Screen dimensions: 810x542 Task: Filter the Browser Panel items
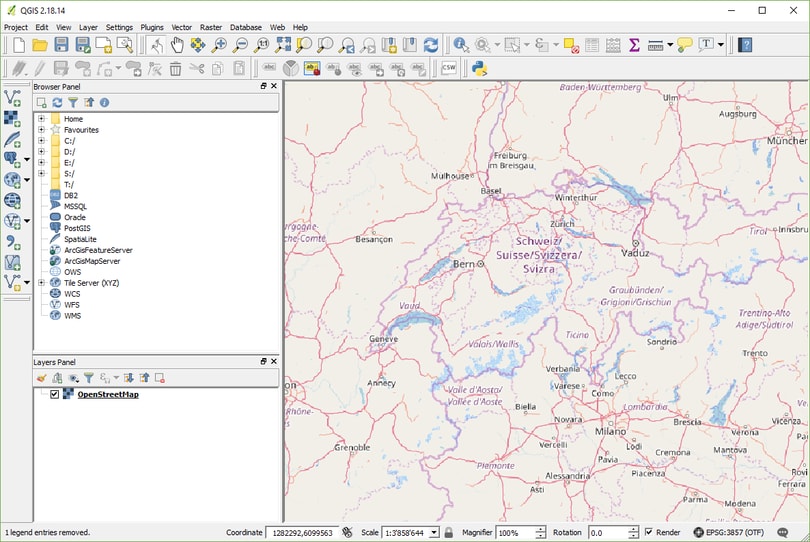73,103
